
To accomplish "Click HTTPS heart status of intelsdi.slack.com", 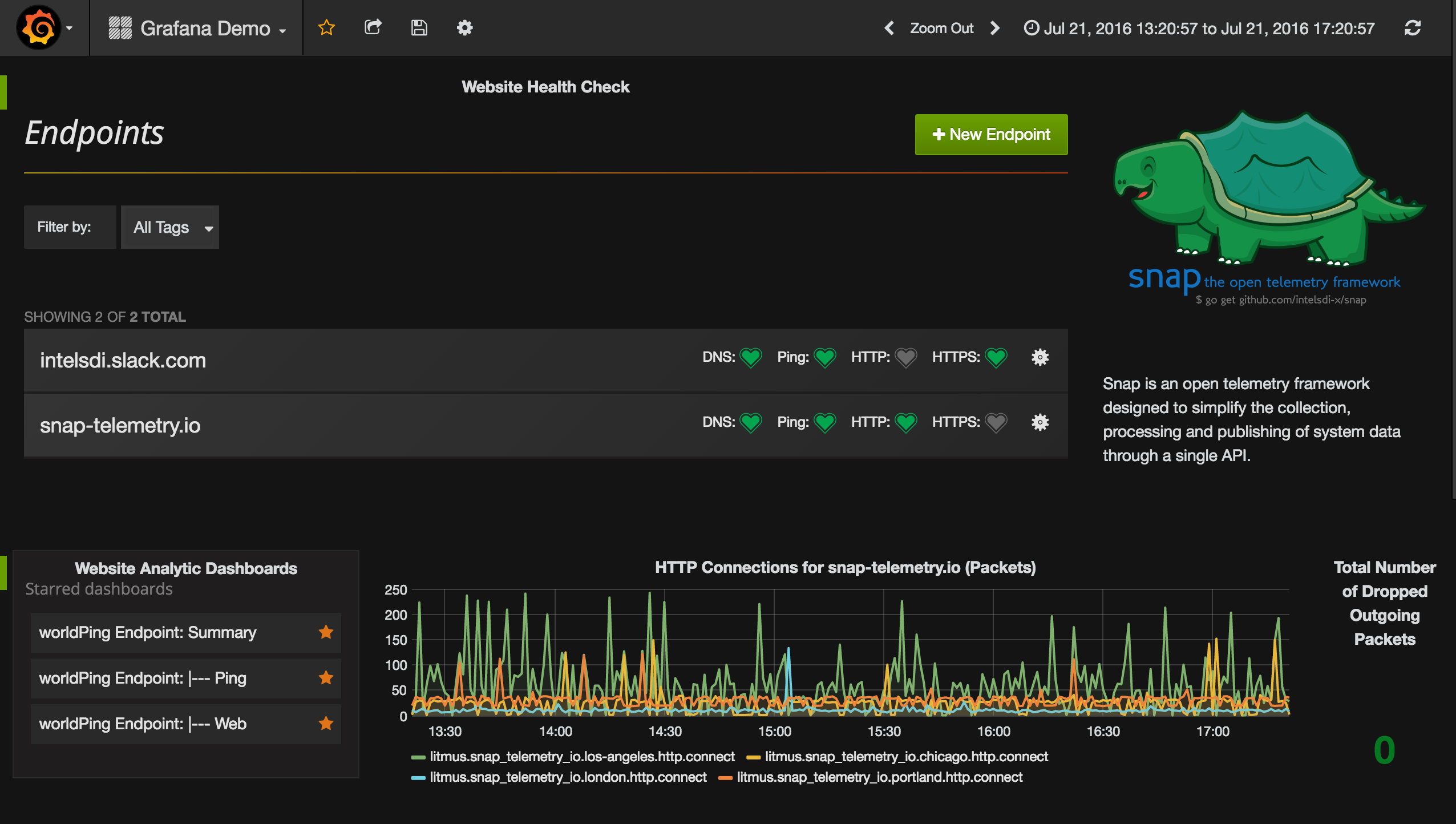I will pos(996,358).
